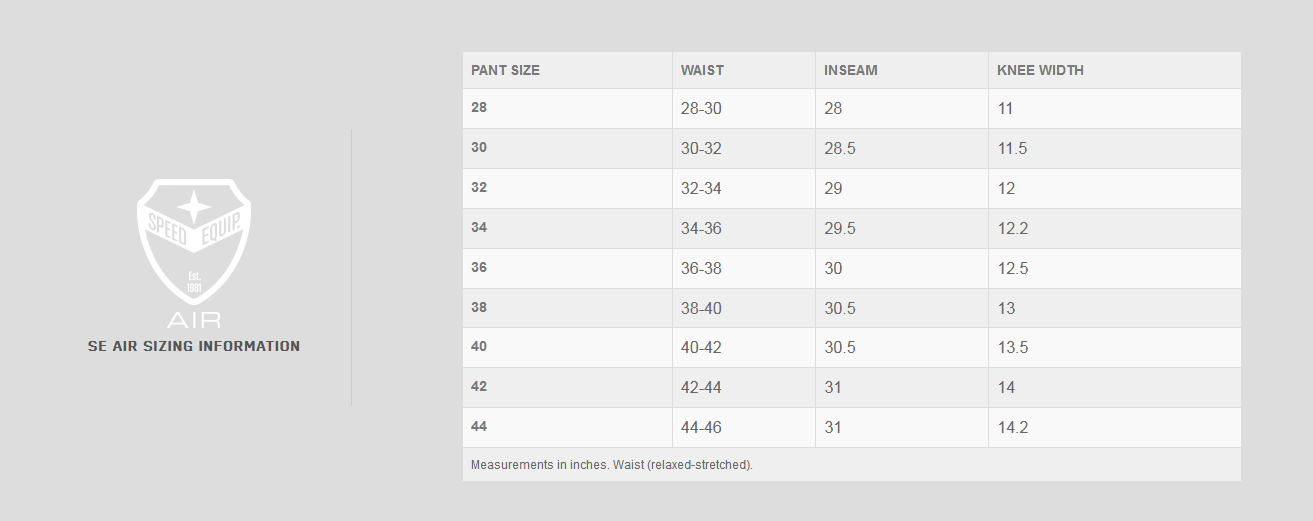This screenshot has width=1313, height=521.
Task: Click the INSEAM column header
Action: (x=851, y=70)
